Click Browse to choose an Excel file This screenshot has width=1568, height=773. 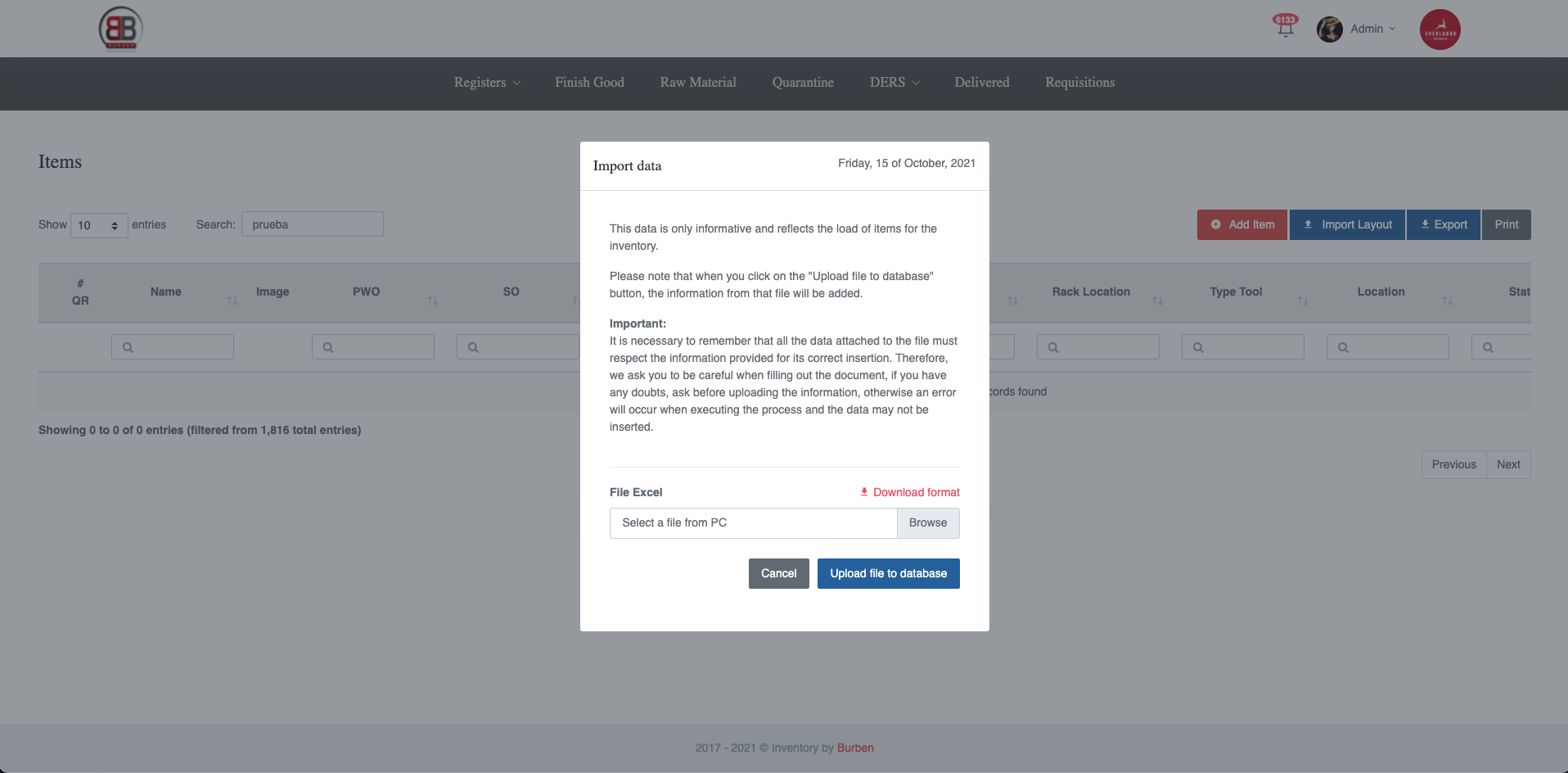[x=927, y=523]
